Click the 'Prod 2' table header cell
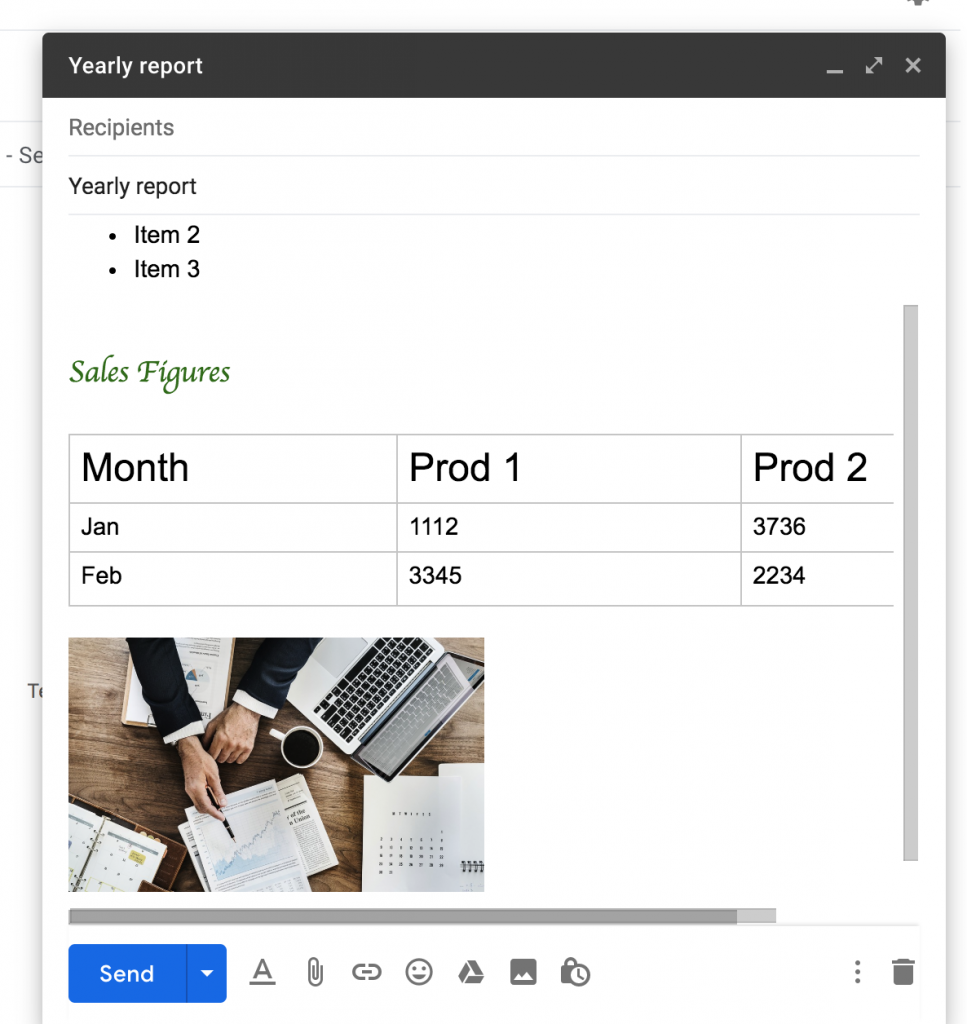 pyautogui.click(x=817, y=468)
